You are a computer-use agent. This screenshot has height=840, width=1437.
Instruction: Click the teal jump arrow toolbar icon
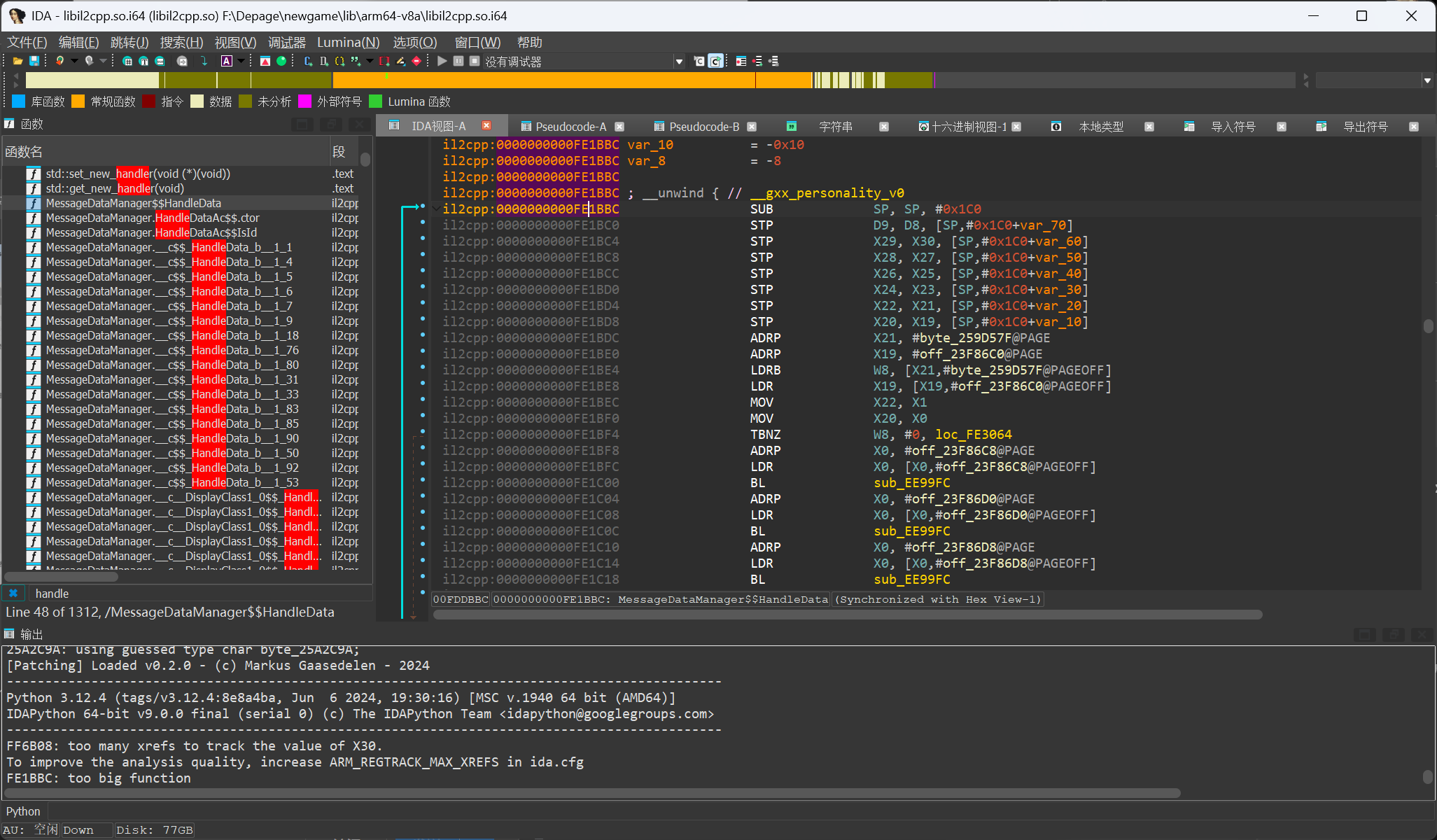tap(204, 62)
